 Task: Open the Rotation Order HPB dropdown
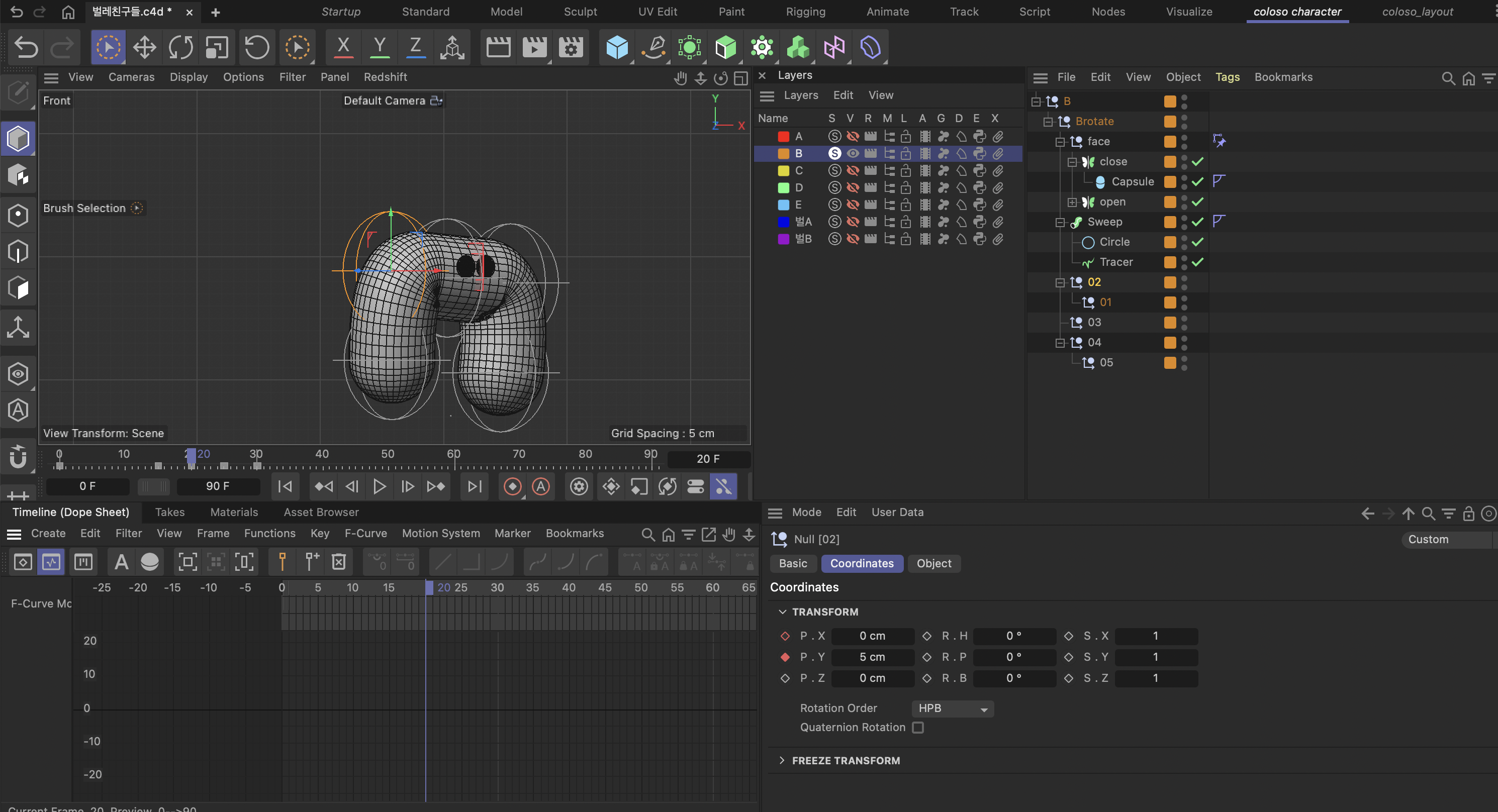[x=953, y=708]
